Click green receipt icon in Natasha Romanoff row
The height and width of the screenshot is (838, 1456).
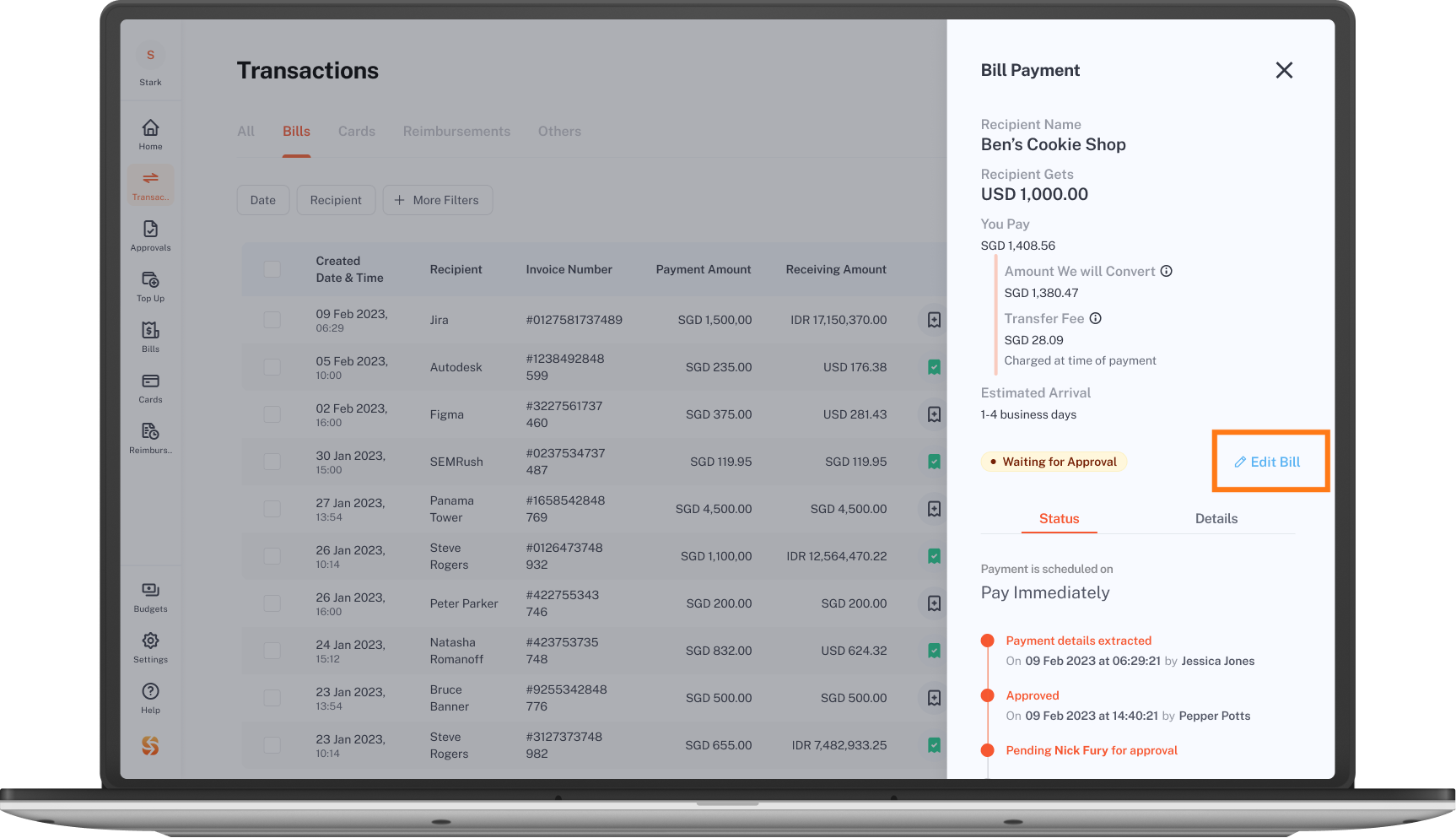coord(934,651)
